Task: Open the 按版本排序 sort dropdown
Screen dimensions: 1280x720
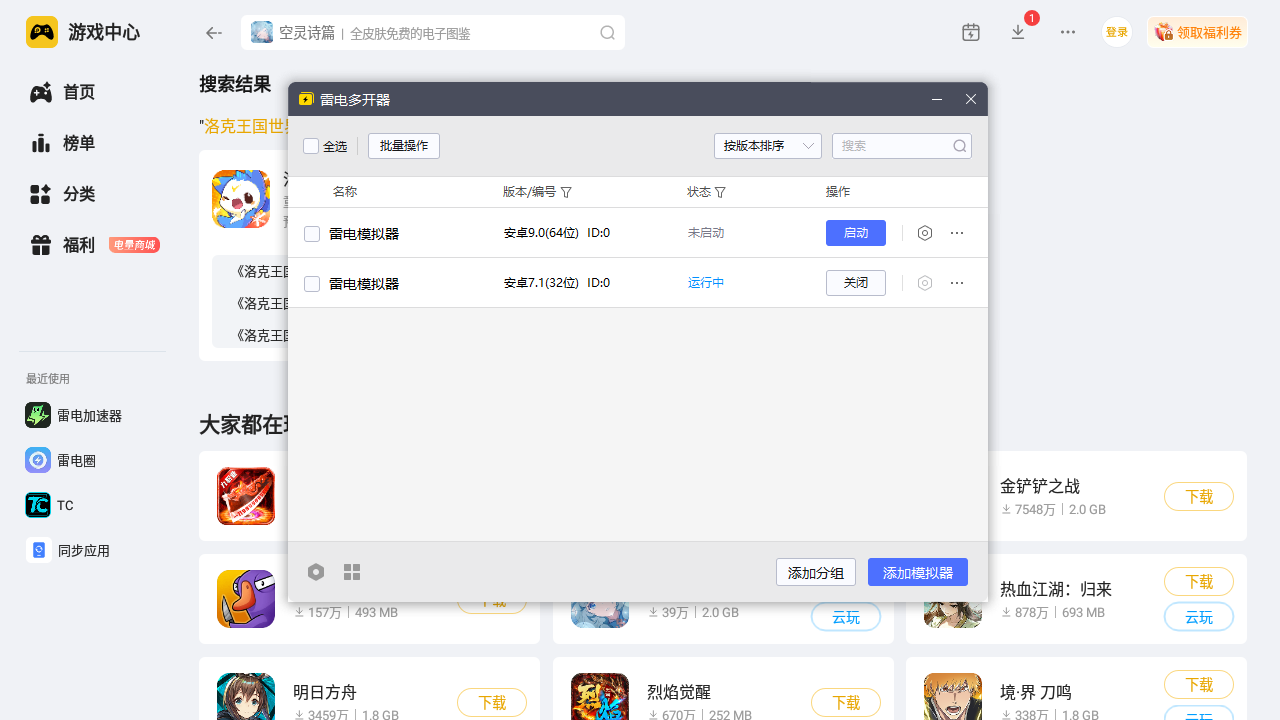Action: coord(768,146)
